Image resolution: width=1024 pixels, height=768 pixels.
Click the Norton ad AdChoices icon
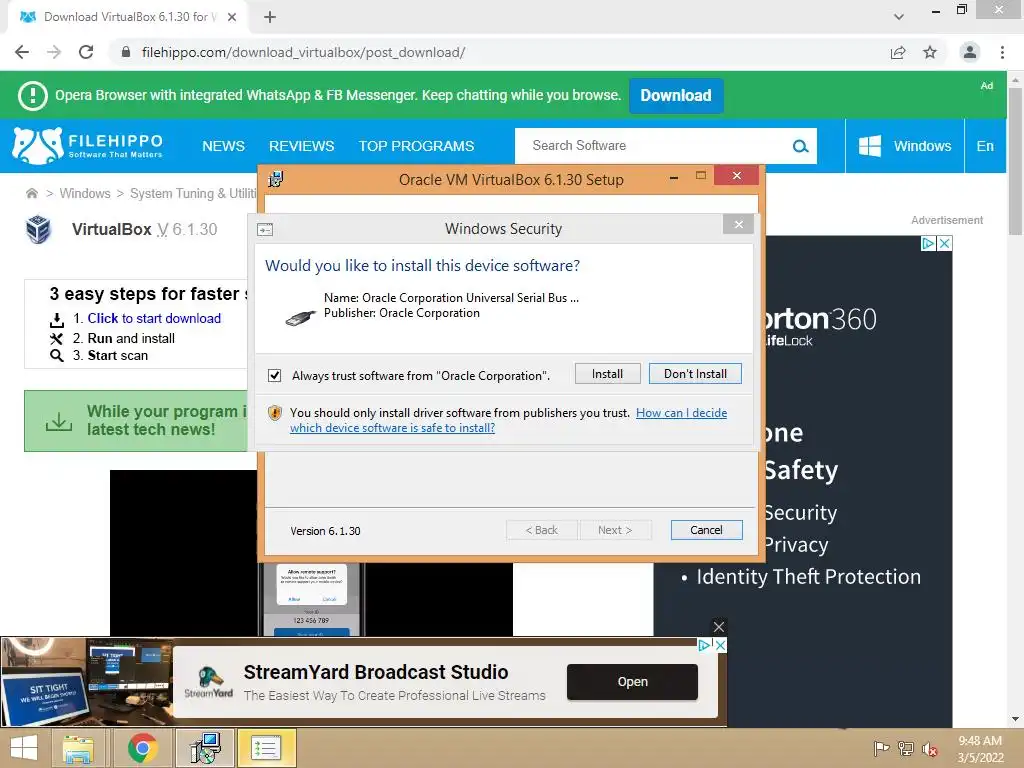[928, 244]
